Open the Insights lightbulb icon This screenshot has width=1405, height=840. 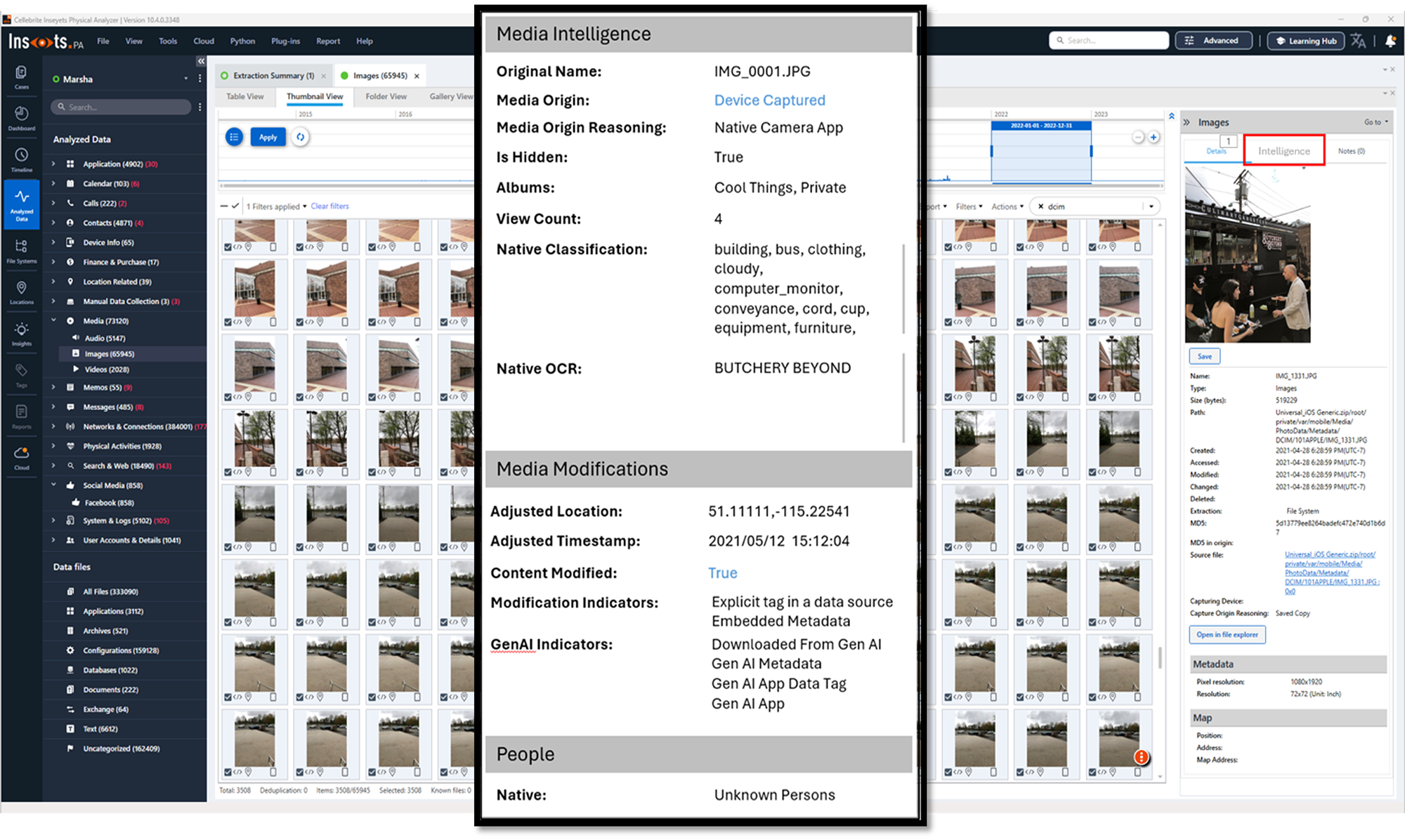pos(21,334)
